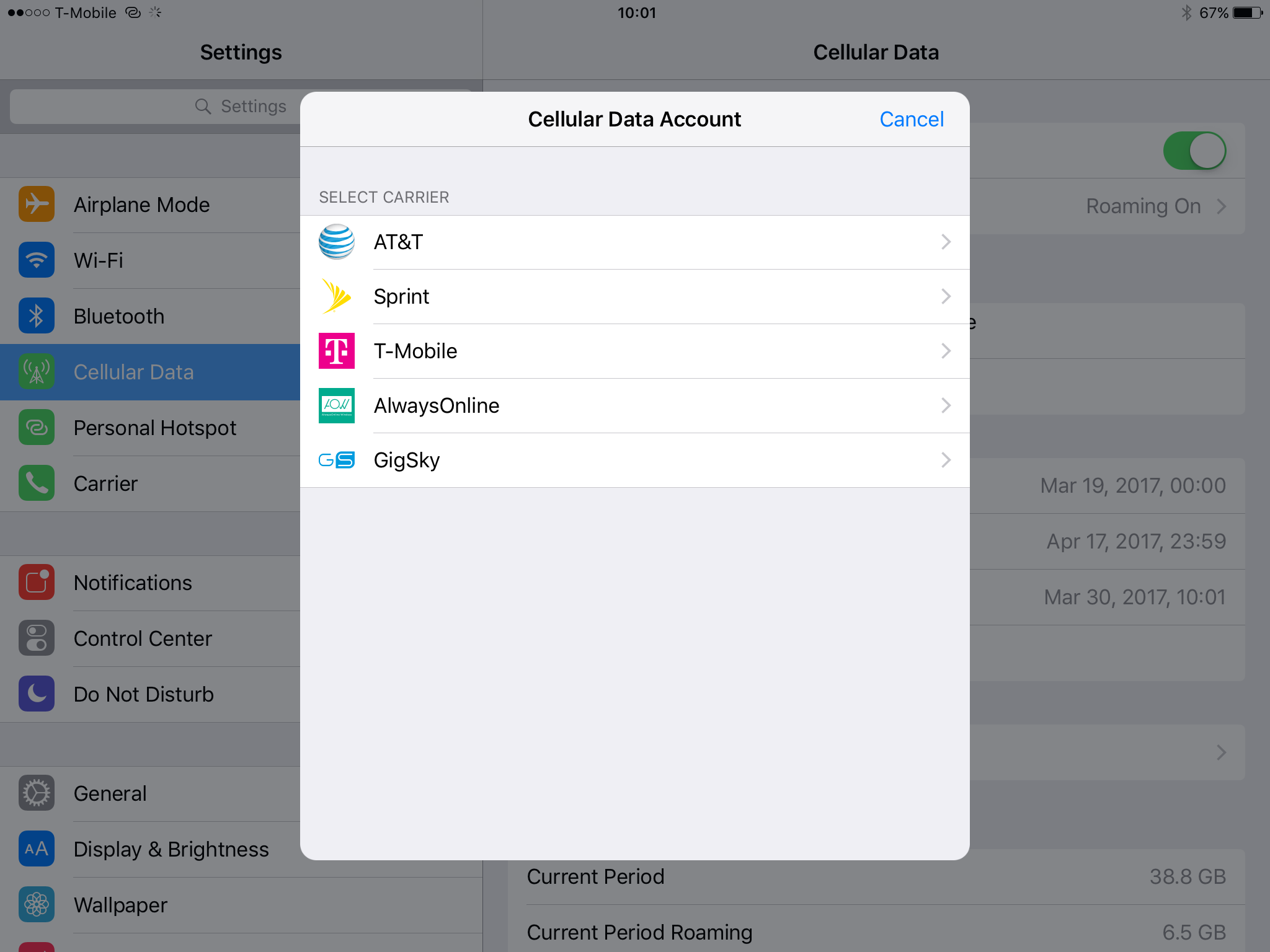Tap the green AlwaysOnline logo icon
Screen dimensions: 1270x952
click(337, 405)
